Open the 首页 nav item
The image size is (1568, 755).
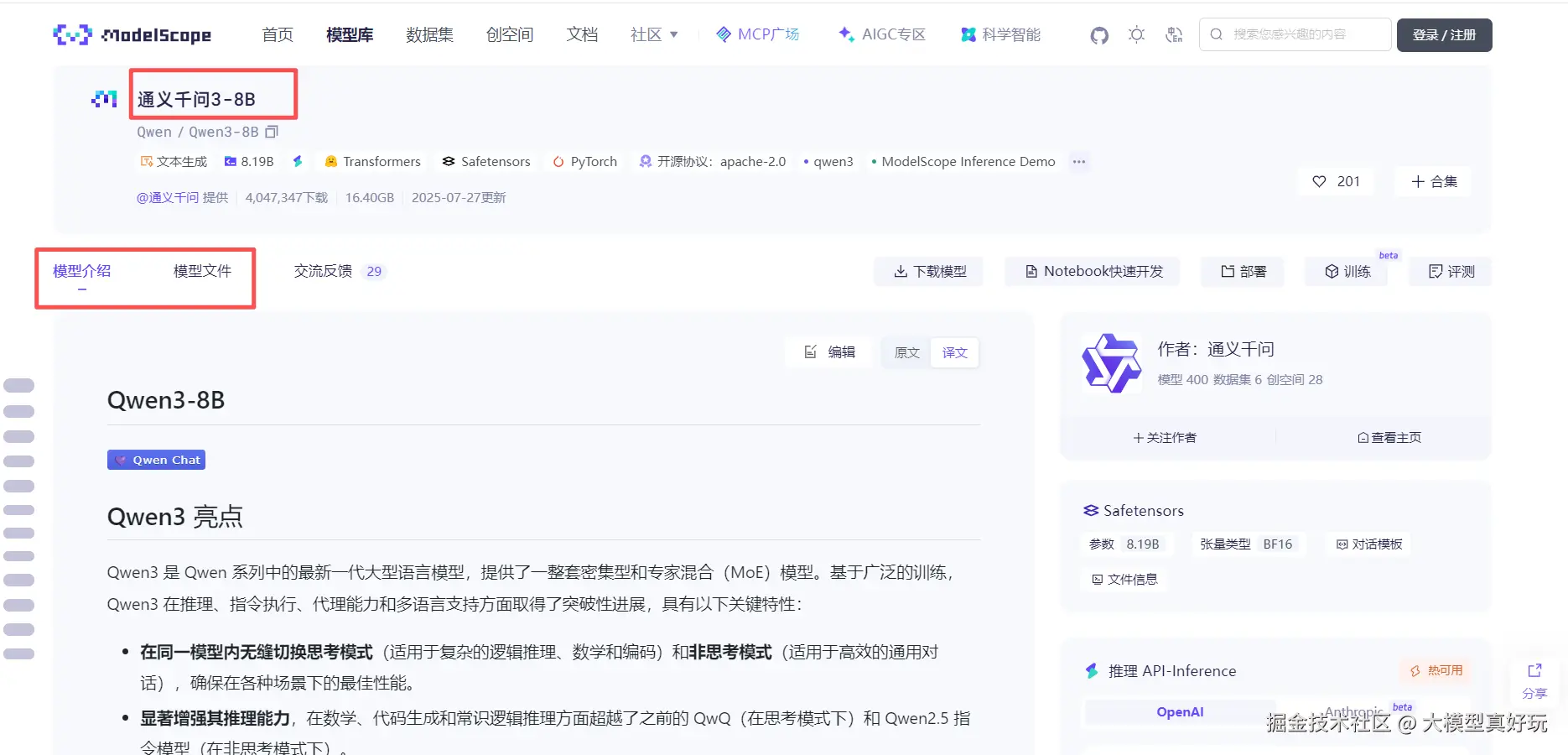[278, 34]
